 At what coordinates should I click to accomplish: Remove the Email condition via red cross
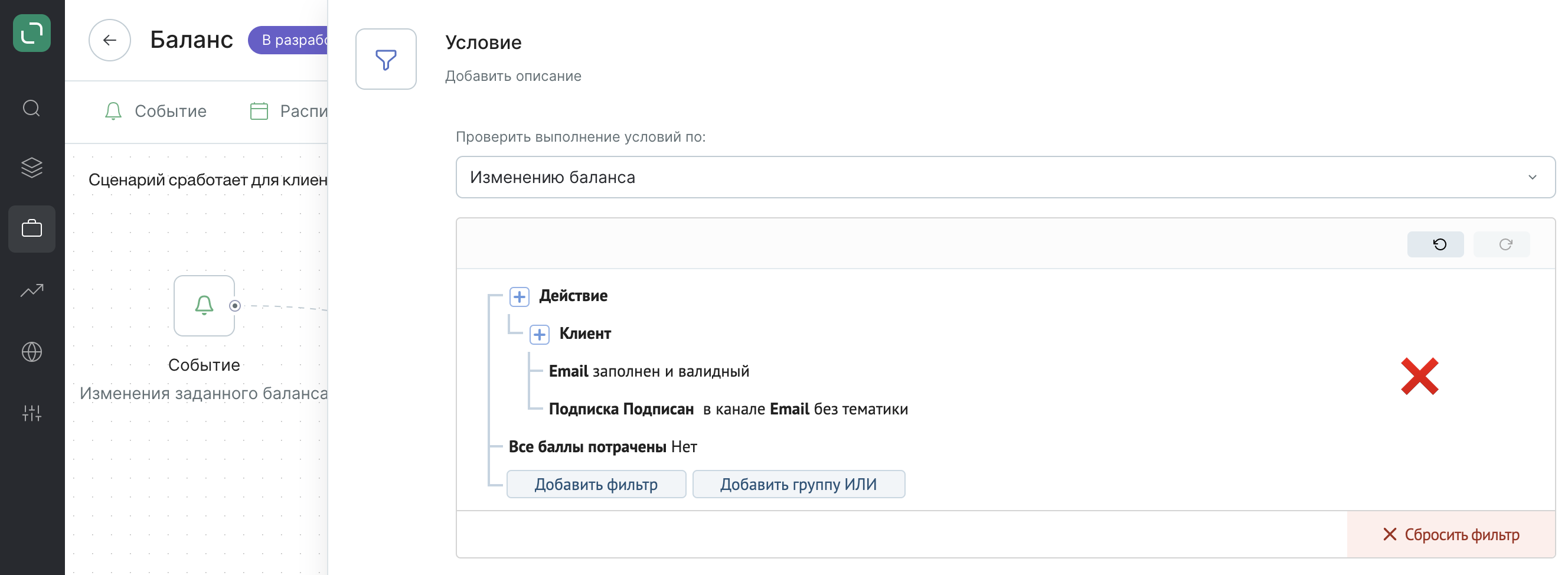(x=1419, y=376)
